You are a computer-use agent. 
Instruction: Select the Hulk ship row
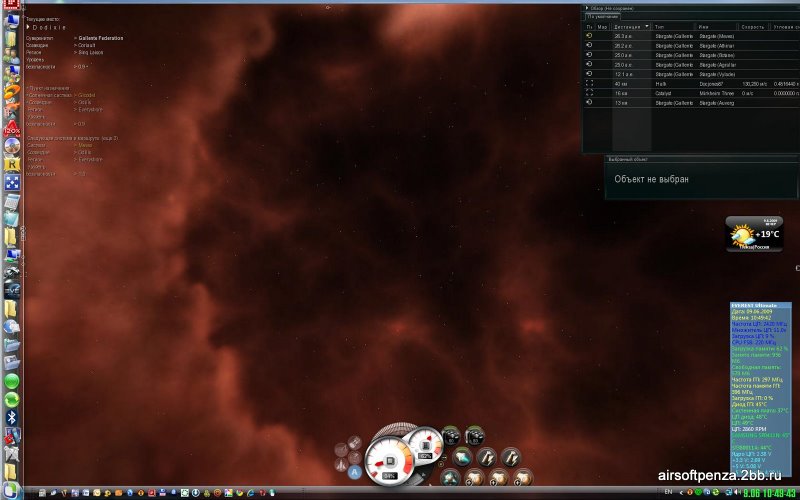[691, 84]
